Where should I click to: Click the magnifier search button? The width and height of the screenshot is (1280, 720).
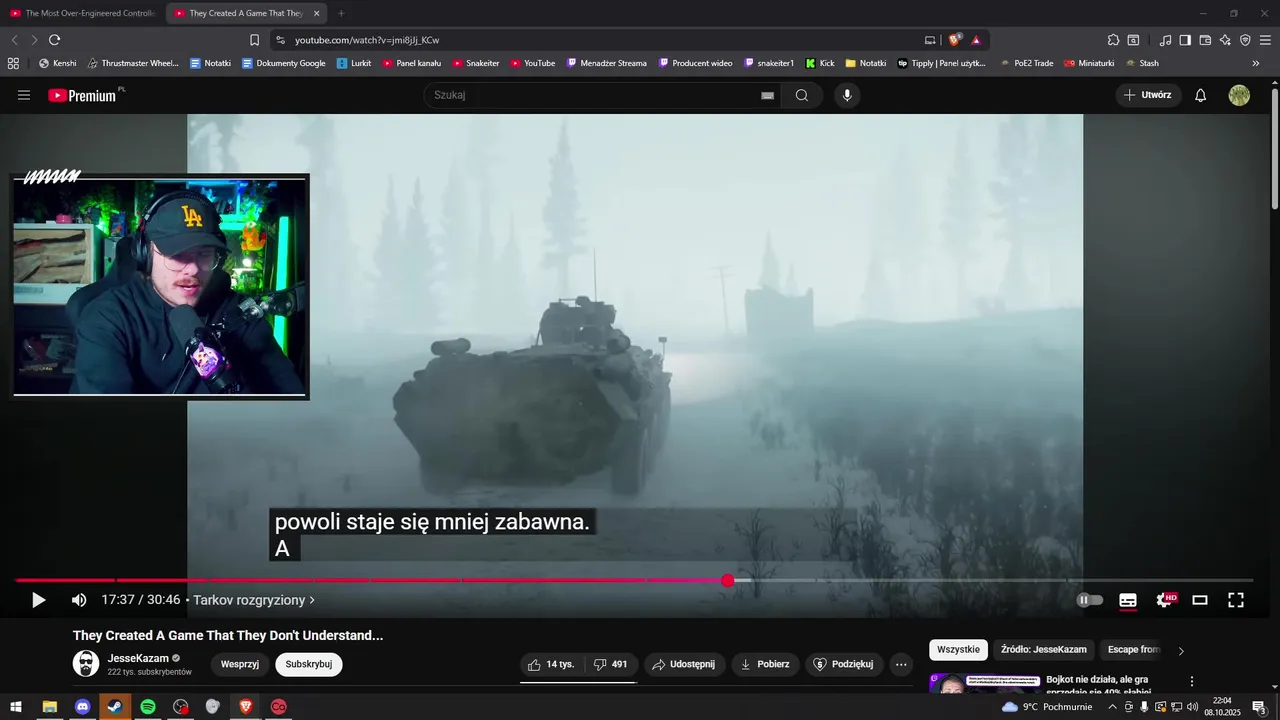point(802,95)
